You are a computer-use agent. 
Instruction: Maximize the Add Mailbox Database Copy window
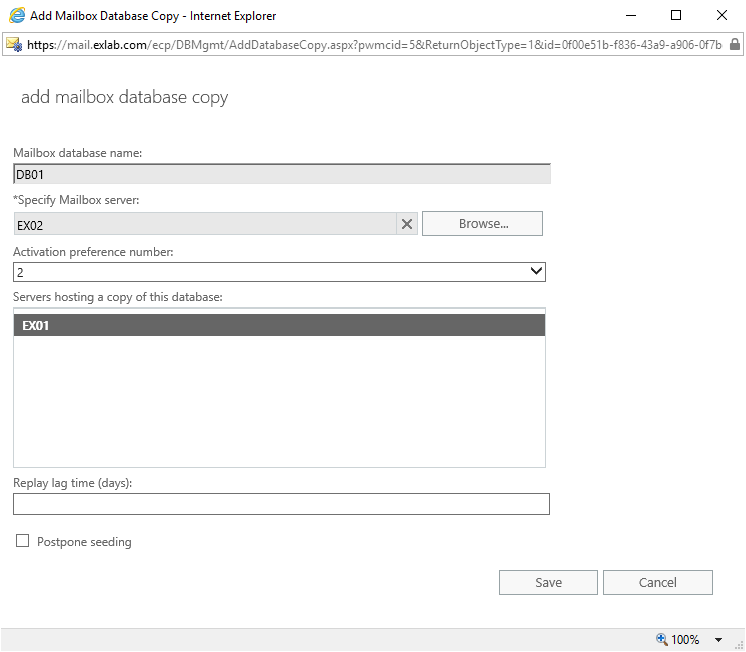676,16
